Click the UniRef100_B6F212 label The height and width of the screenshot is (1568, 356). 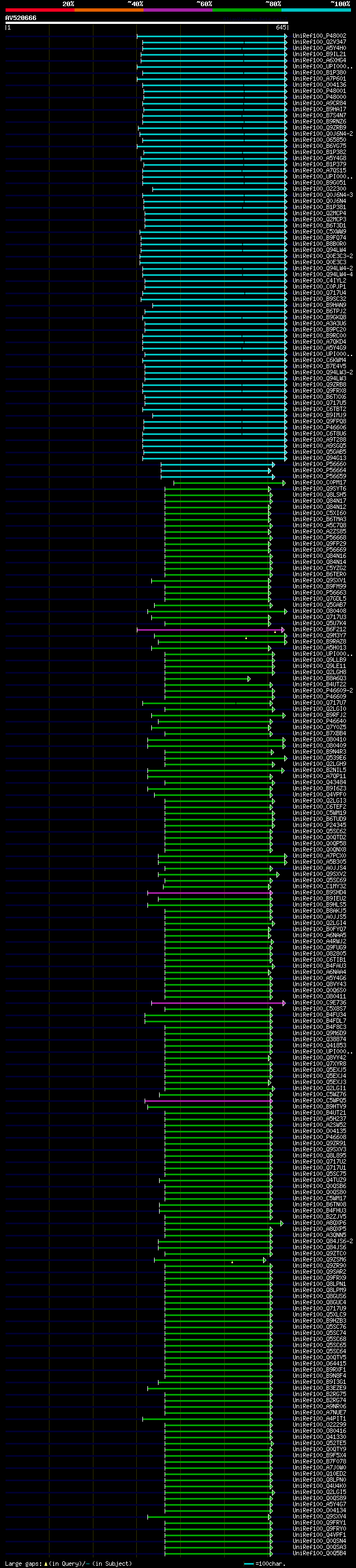coord(319,630)
